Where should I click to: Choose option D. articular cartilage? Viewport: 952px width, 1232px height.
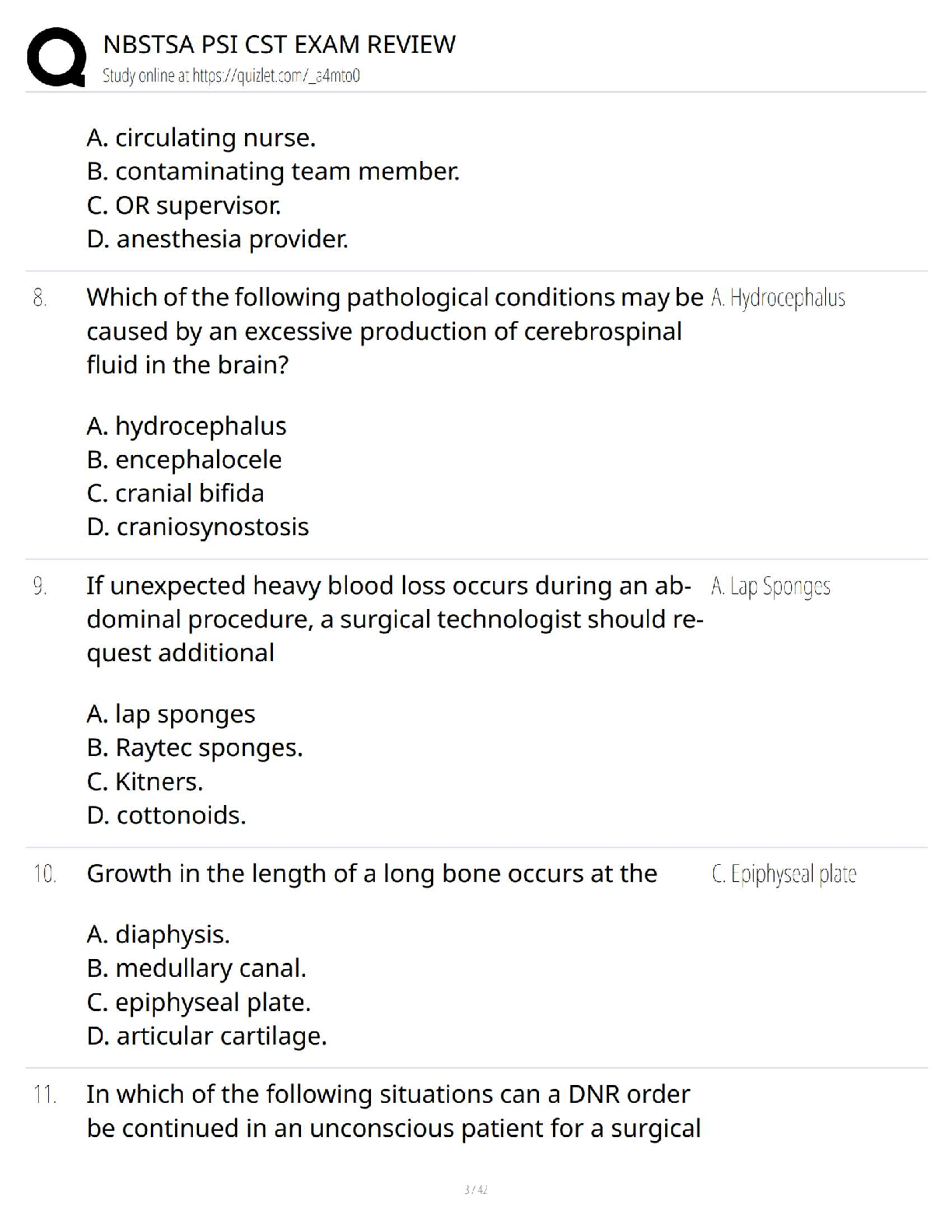pyautogui.click(x=207, y=1036)
